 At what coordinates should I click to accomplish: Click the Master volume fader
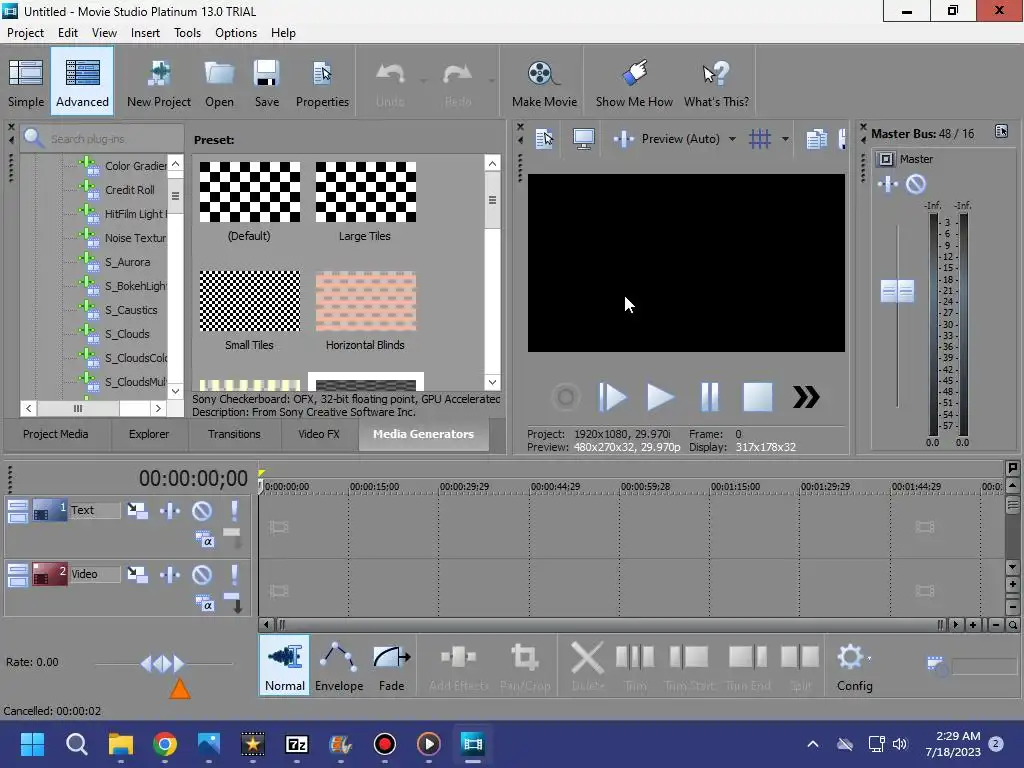(x=897, y=291)
